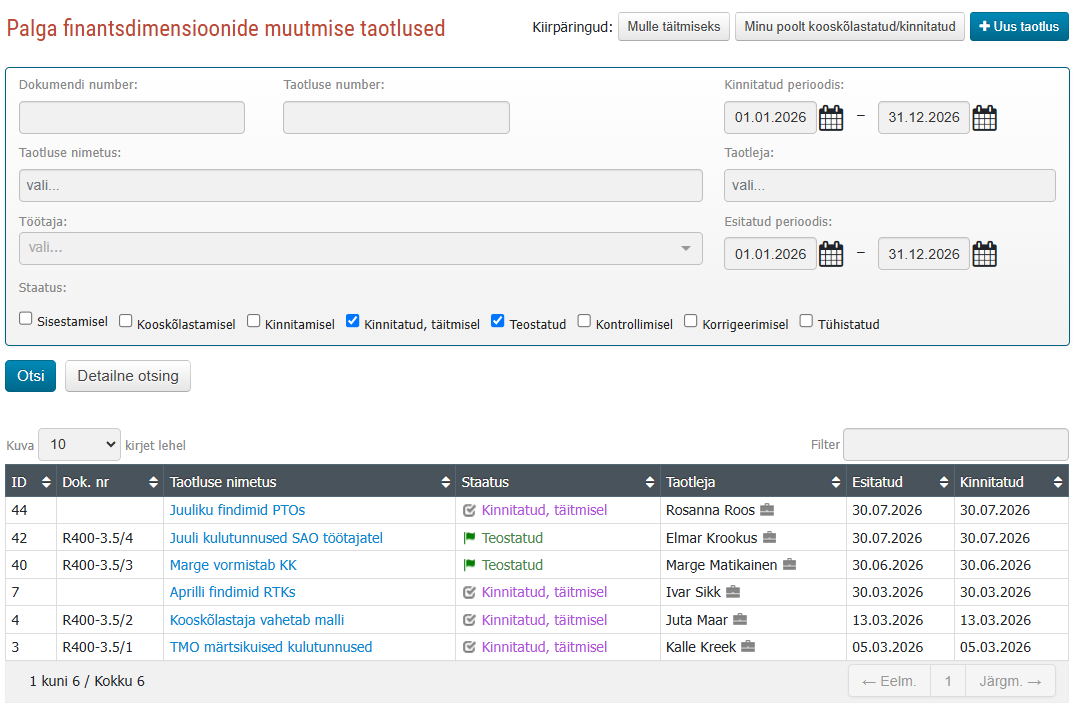Viewport: 1079px width, 714px height.
Task: Open calendar for Kinnitatud perioodis end date
Action: pyautogui.click(x=984, y=118)
